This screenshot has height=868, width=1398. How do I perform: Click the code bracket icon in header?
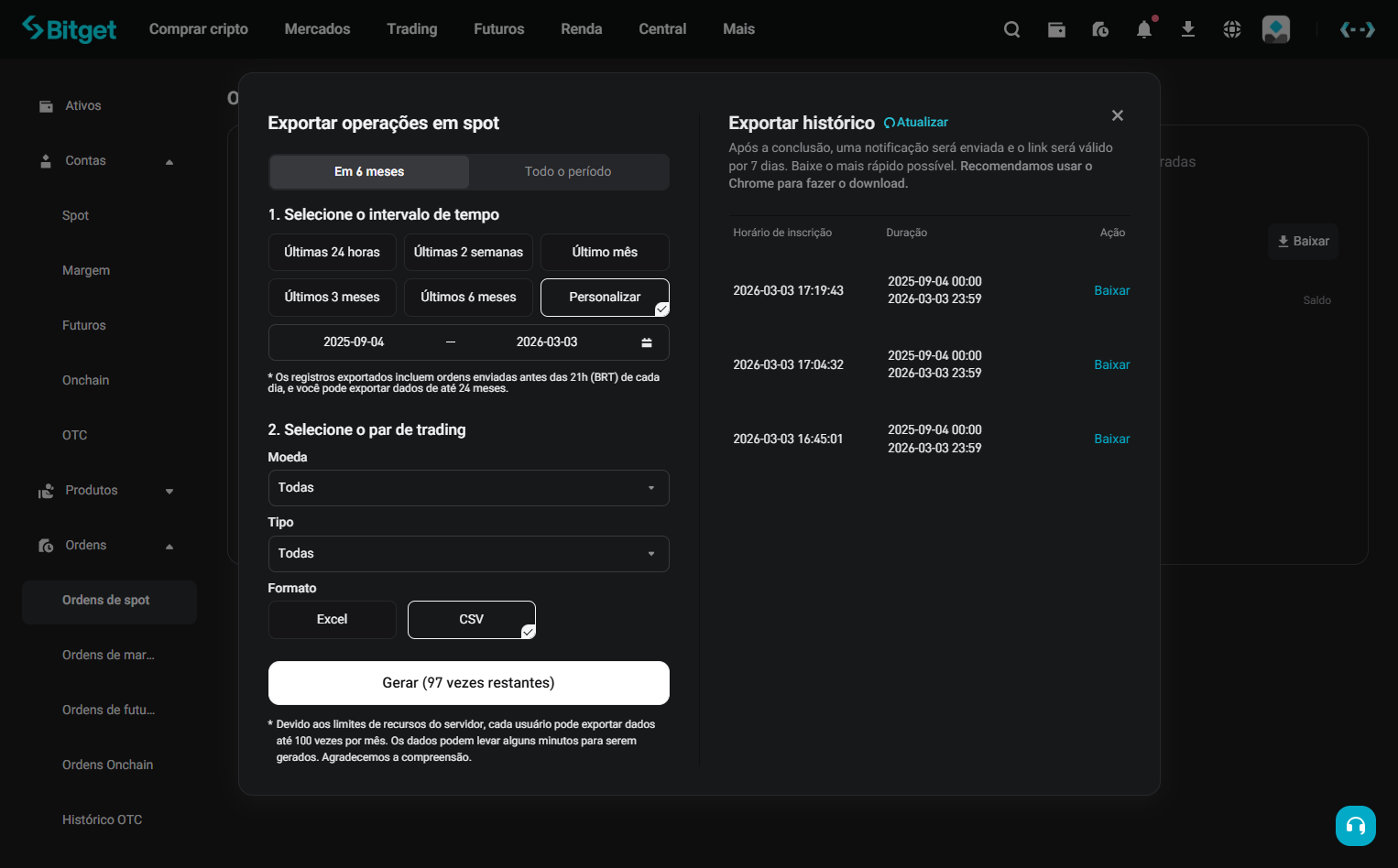click(1357, 29)
